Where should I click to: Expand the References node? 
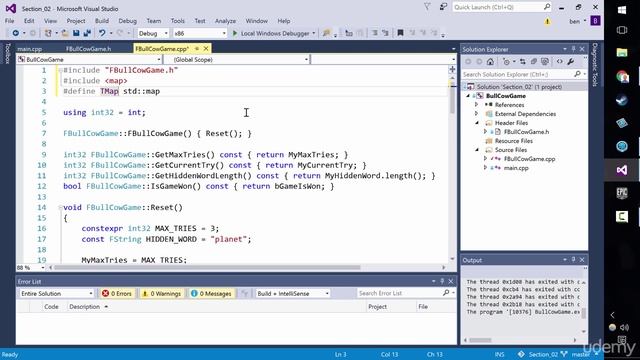click(476, 105)
